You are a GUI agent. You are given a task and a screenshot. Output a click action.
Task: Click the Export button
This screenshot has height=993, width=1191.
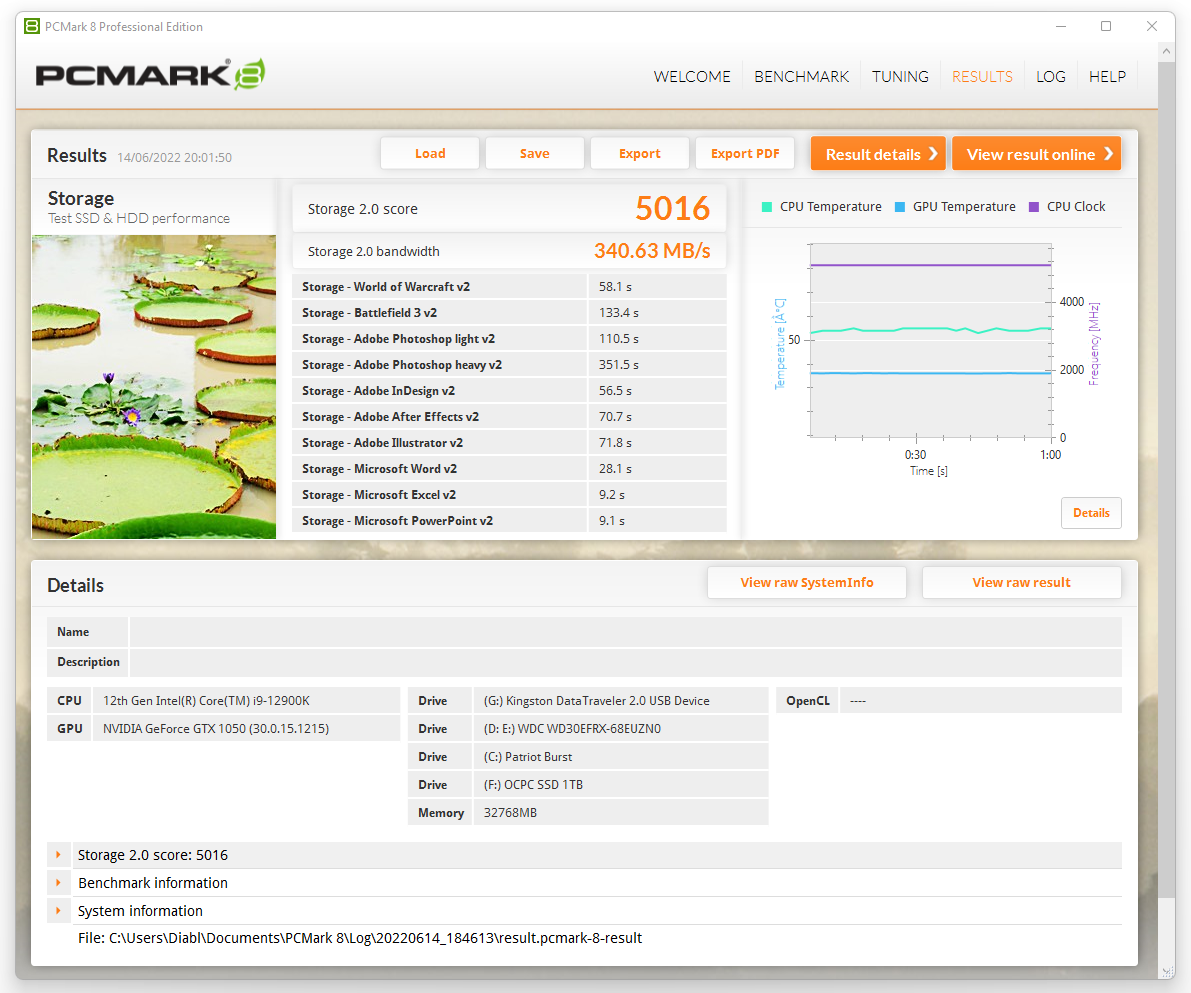[640, 153]
